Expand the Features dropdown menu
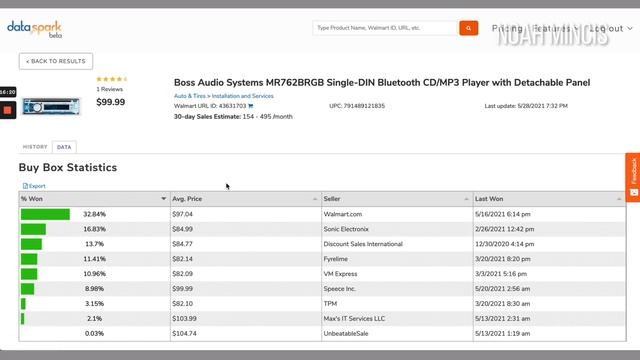The width and height of the screenshot is (640, 360). point(556,29)
